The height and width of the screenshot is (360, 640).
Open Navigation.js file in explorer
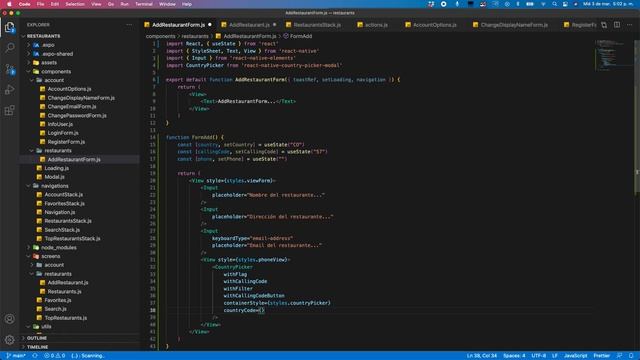pyautogui.click(x=60, y=212)
